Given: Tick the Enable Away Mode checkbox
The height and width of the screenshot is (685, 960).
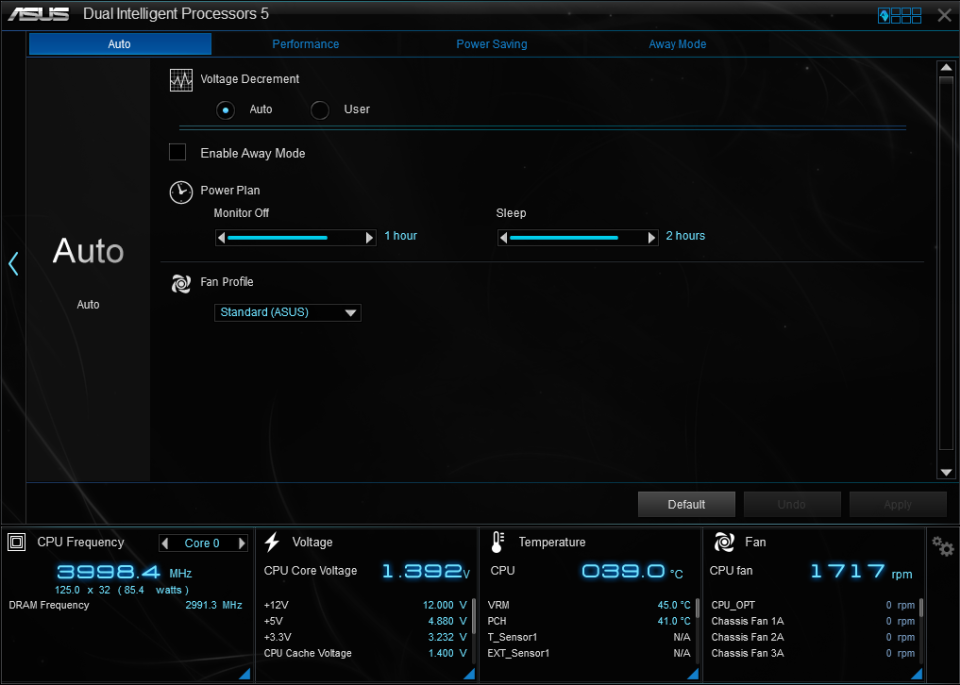Looking at the screenshot, I should click(178, 152).
